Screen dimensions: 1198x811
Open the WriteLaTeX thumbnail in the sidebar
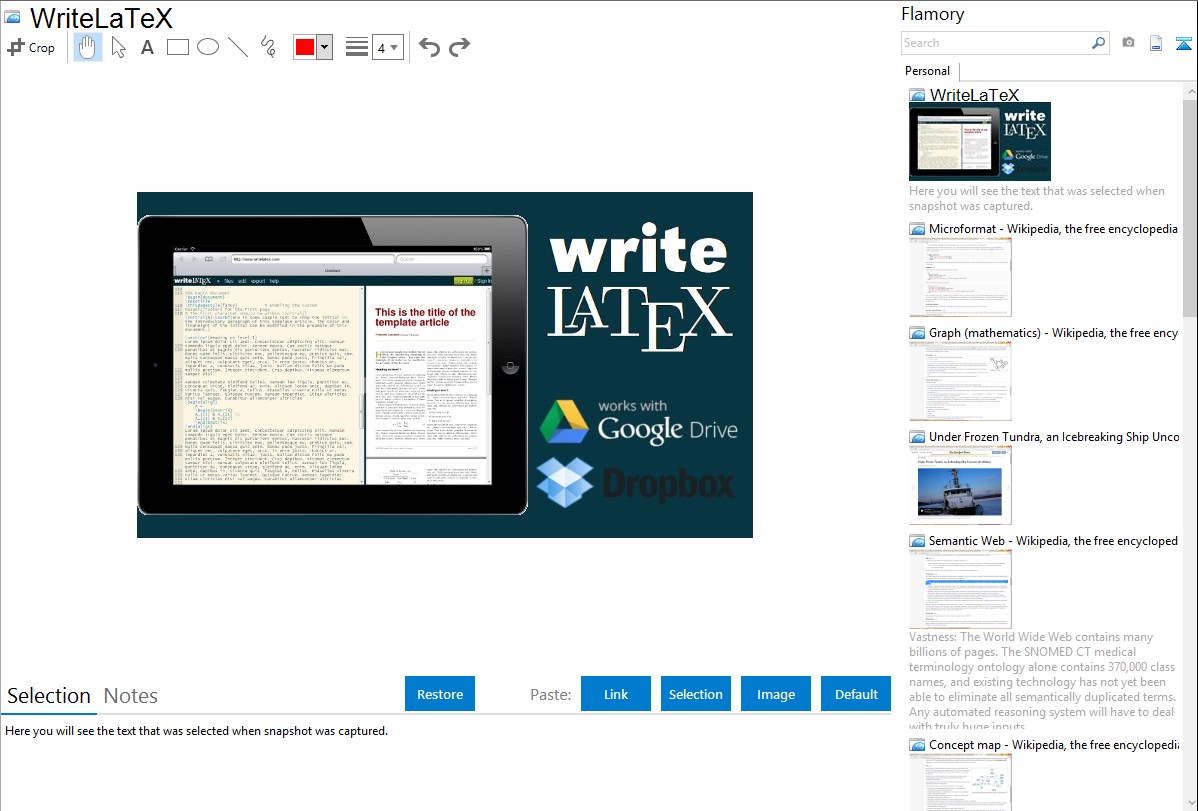point(979,141)
